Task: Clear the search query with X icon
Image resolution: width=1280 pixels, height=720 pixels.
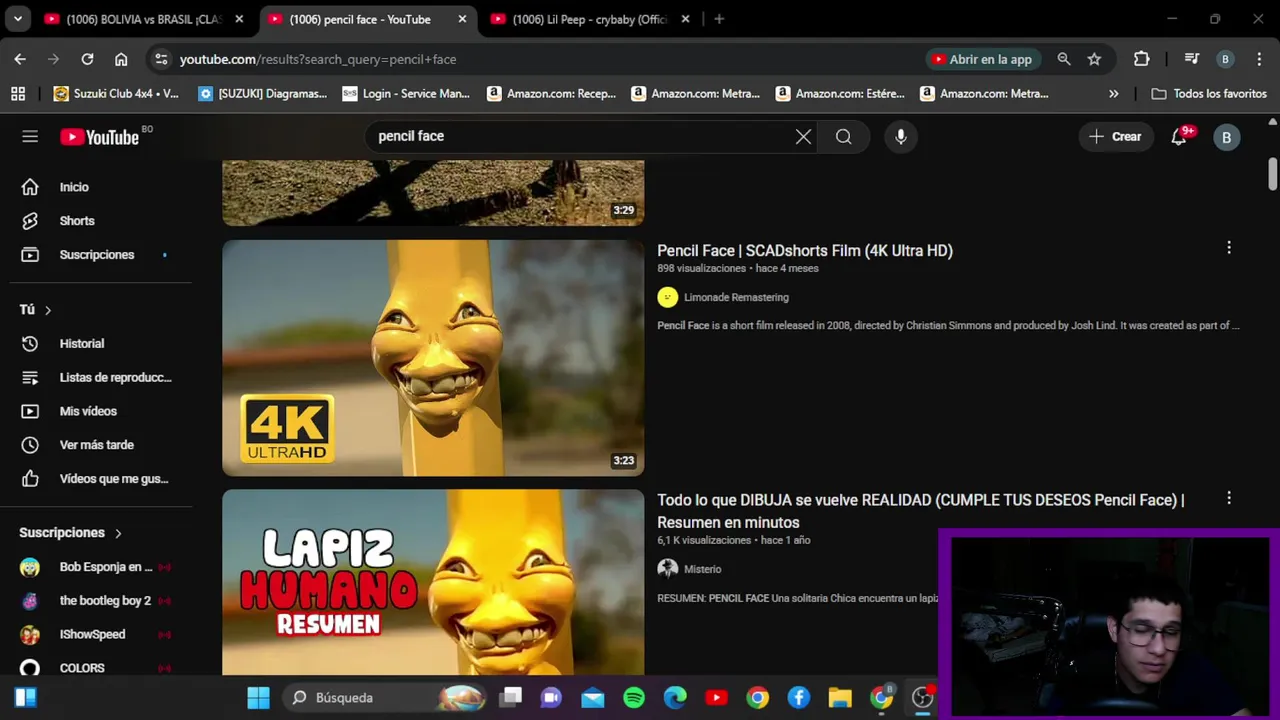Action: point(803,137)
